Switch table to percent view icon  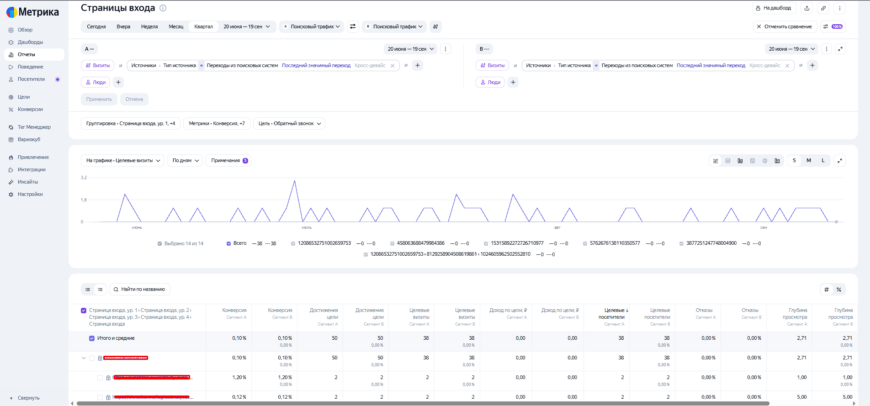[839, 289]
